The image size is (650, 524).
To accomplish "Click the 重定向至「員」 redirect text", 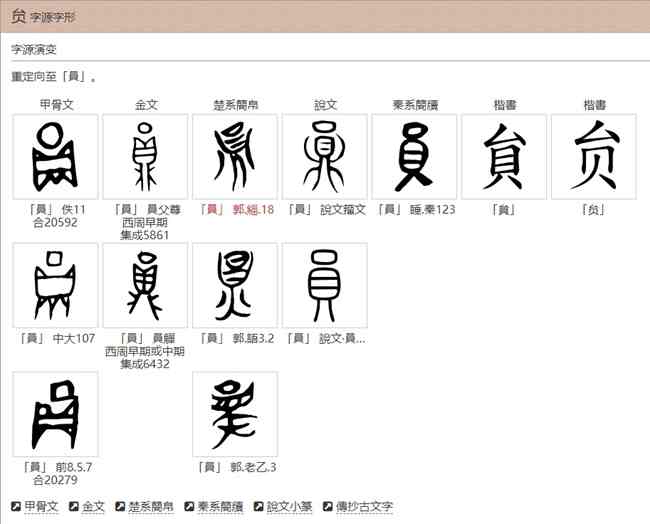I will tap(53, 77).
